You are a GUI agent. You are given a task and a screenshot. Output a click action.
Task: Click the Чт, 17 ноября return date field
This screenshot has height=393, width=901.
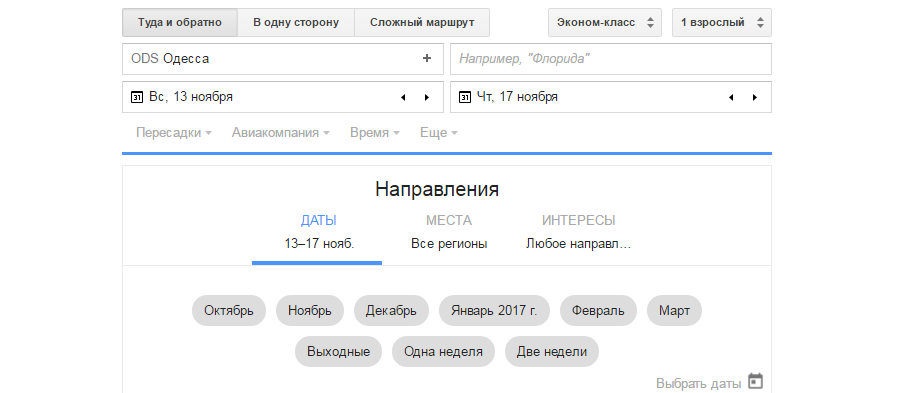coord(611,97)
